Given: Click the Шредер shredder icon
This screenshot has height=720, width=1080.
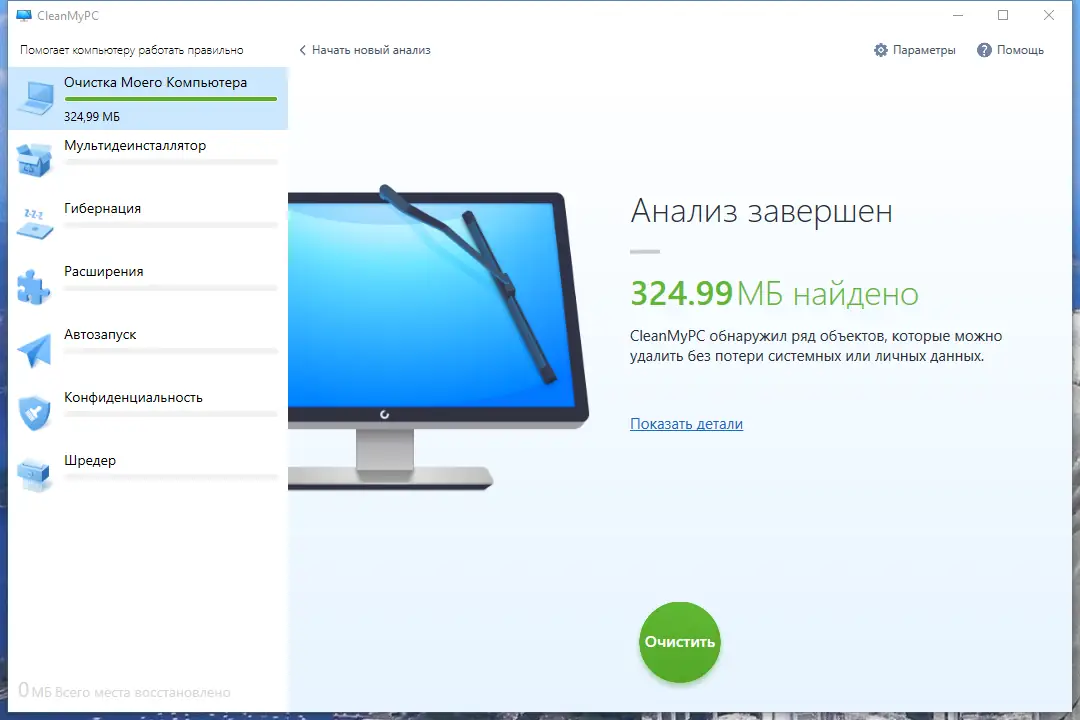Looking at the screenshot, I should (x=34, y=475).
